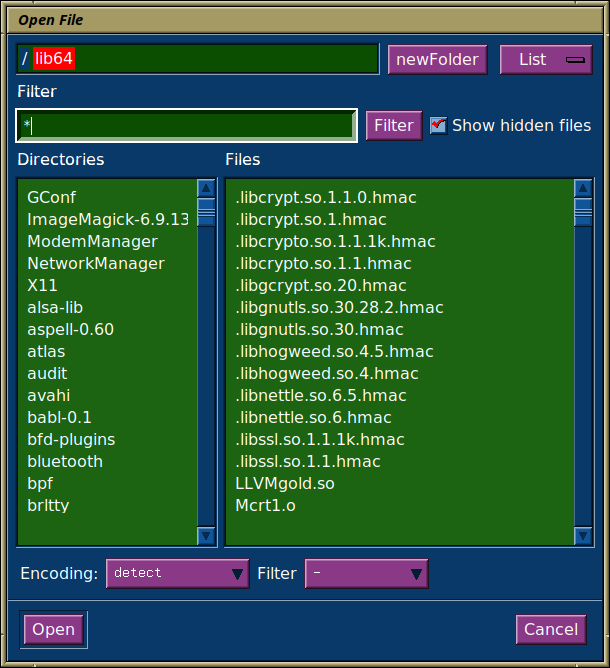610x668 pixels.
Task: Click Directories list scroll down arrow
Action: click(x=206, y=536)
